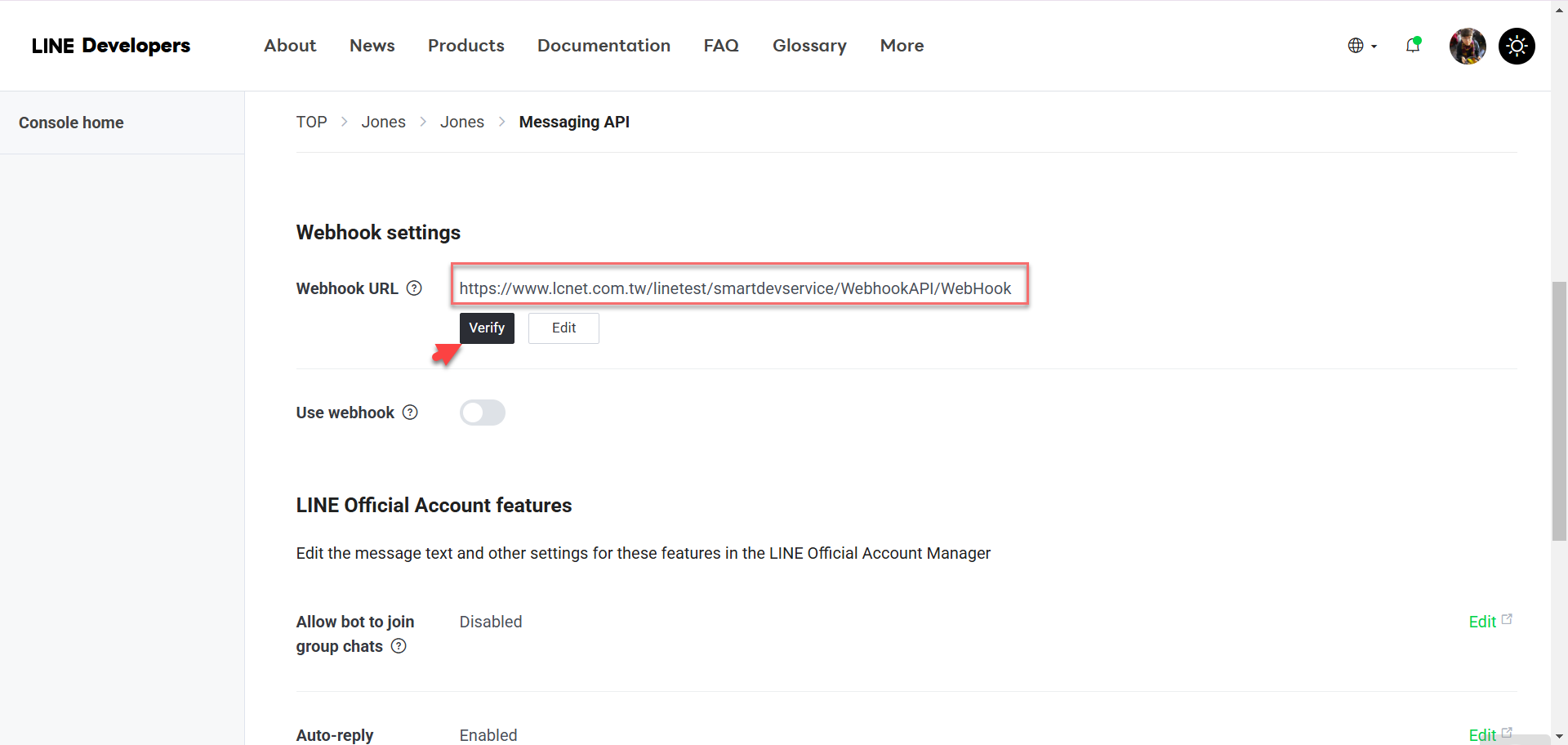Click the Verify webhook button
The image size is (1568, 745).
[487, 328]
